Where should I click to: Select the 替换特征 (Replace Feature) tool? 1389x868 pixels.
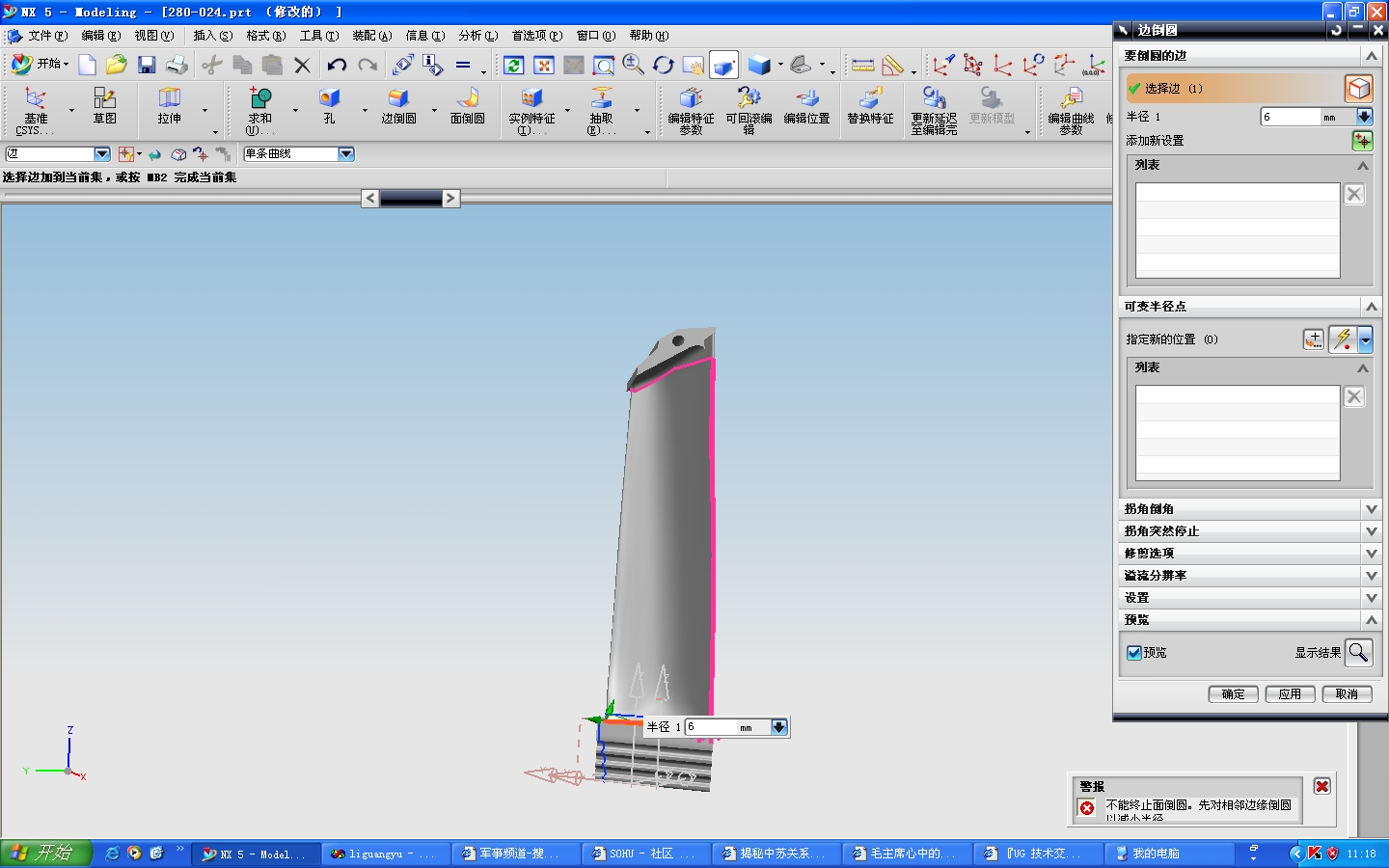[870, 106]
